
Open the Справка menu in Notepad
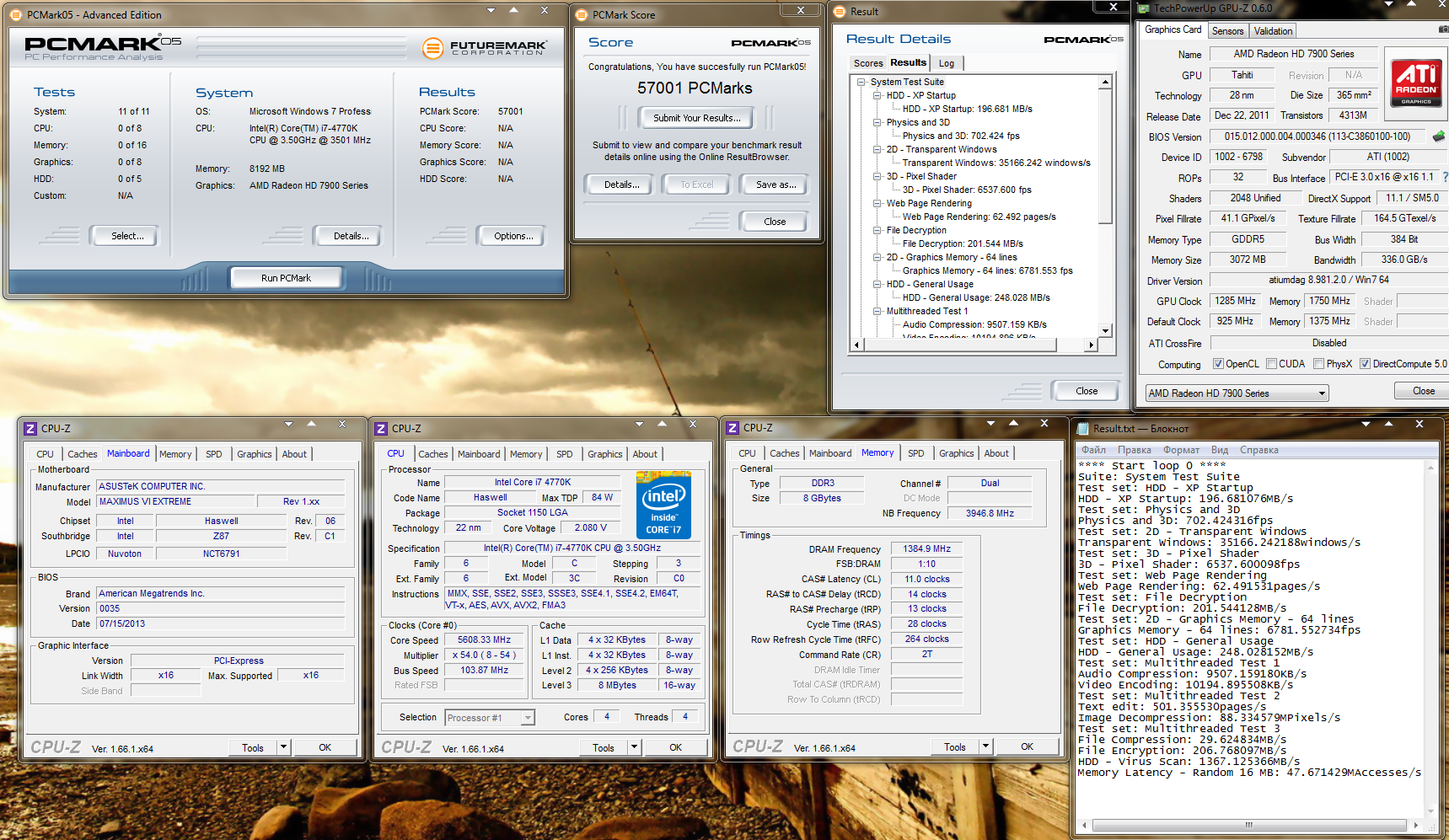(x=1258, y=450)
